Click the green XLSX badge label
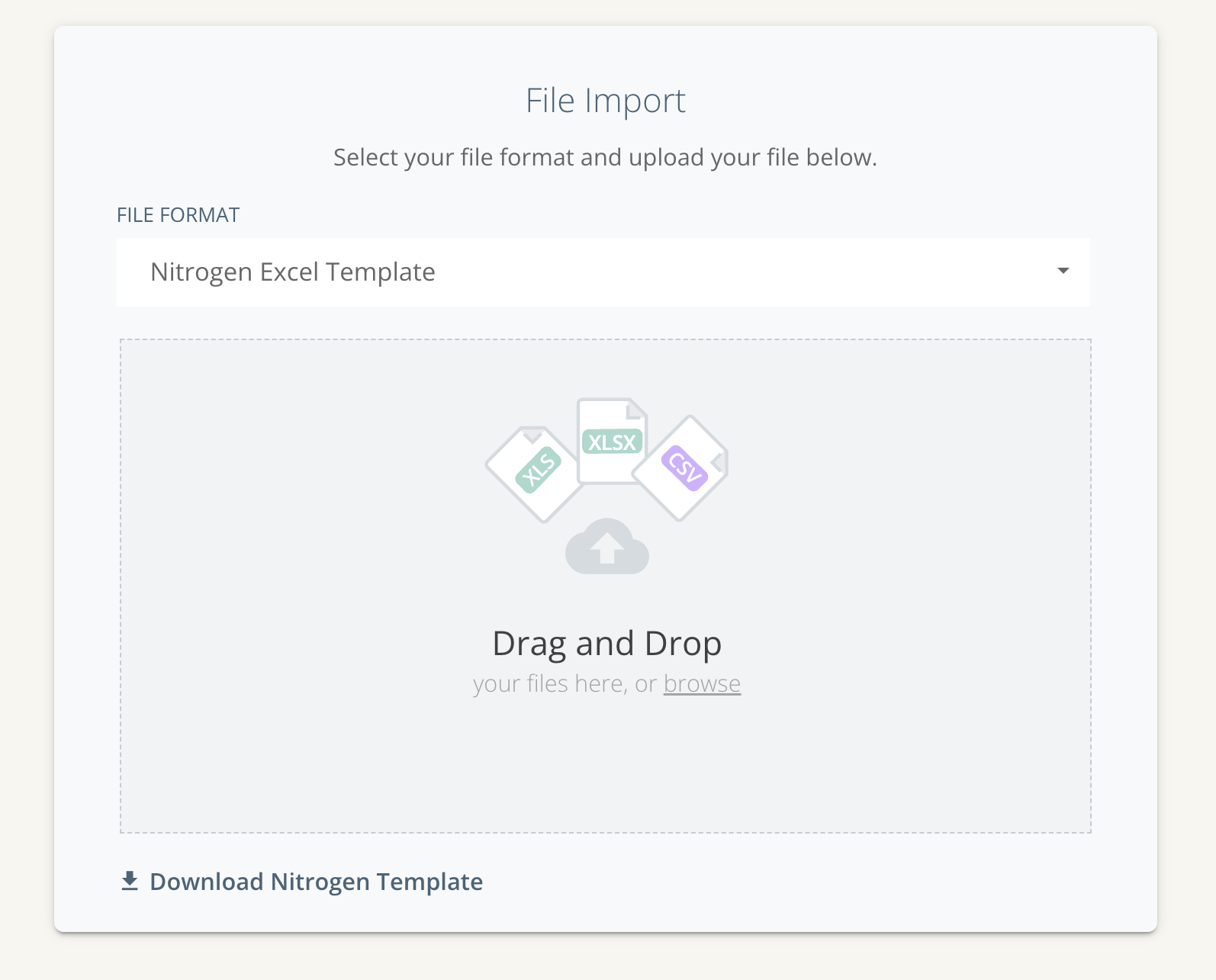1216x980 pixels. (x=612, y=442)
